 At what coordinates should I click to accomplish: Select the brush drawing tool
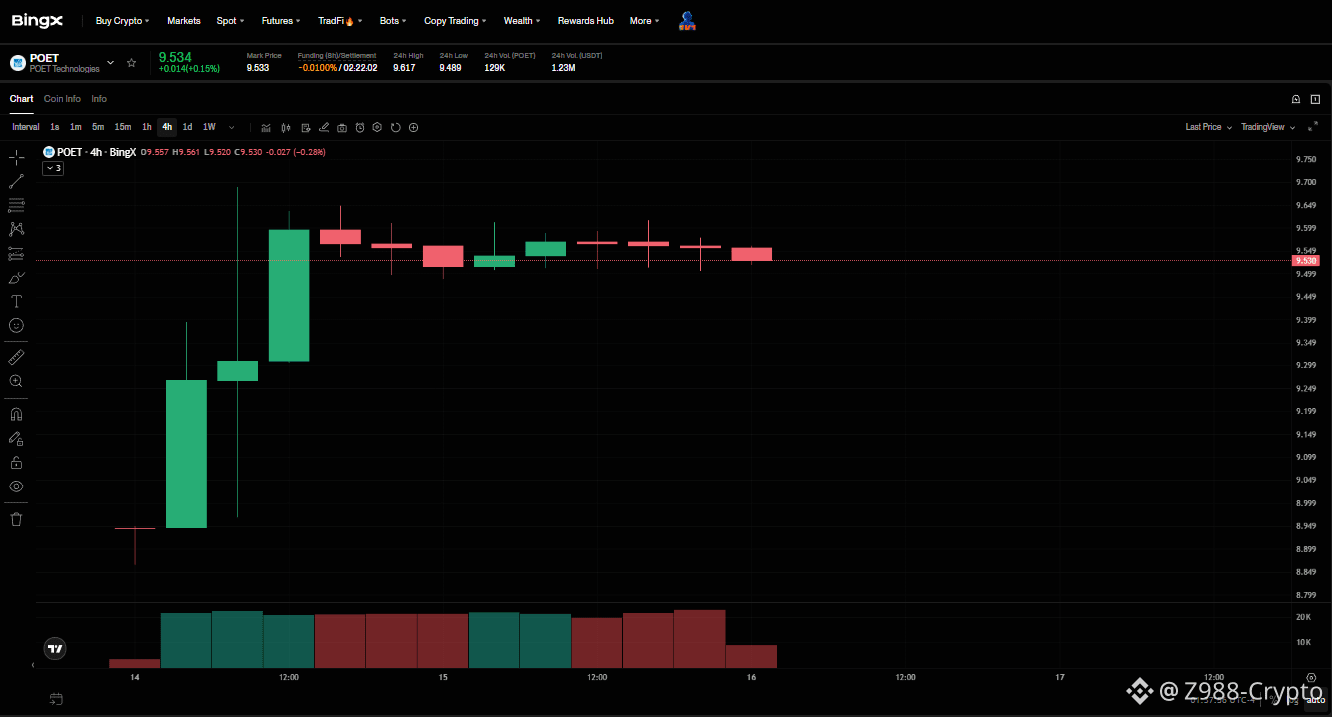16,278
